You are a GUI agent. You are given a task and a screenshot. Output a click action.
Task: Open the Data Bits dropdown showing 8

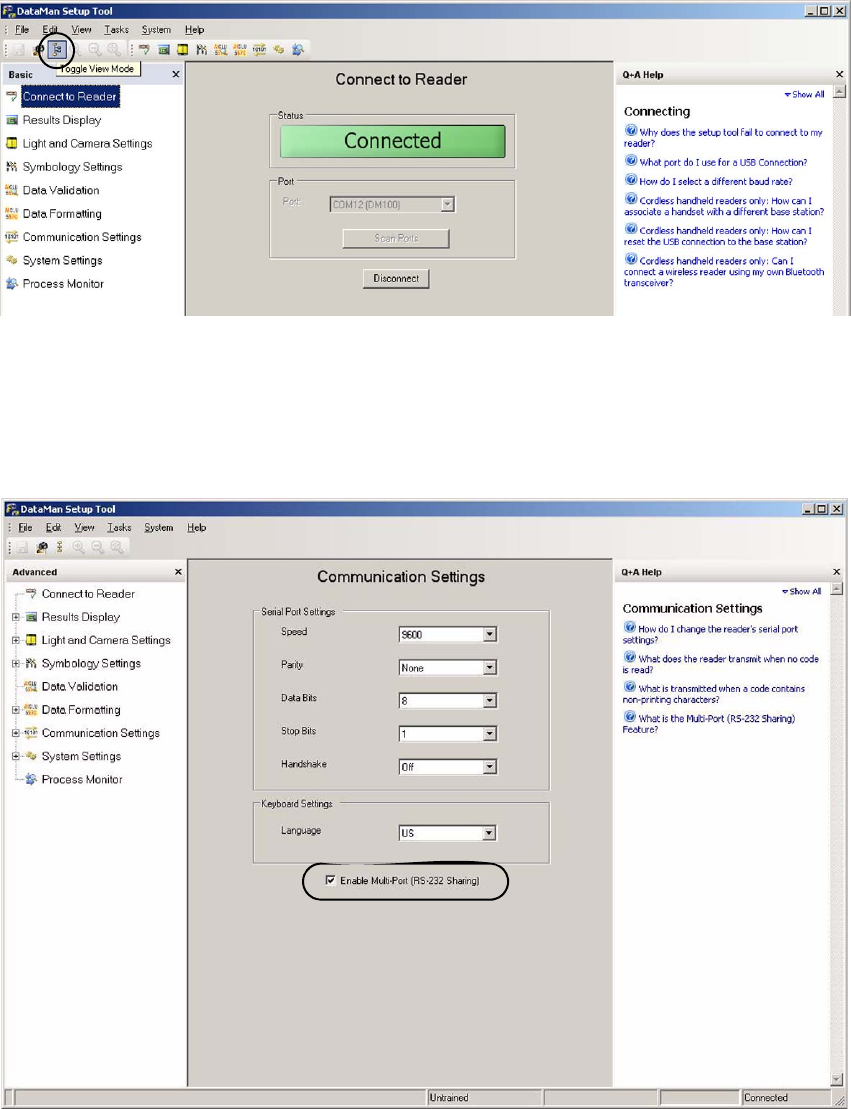pyautogui.click(x=490, y=701)
